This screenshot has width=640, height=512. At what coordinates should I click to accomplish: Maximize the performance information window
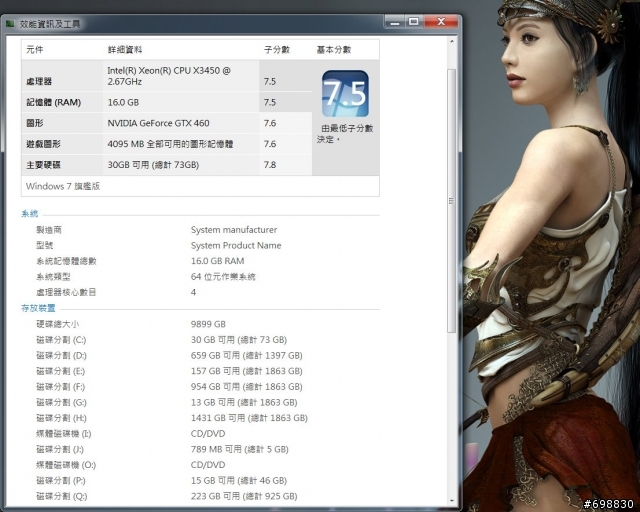[x=413, y=22]
